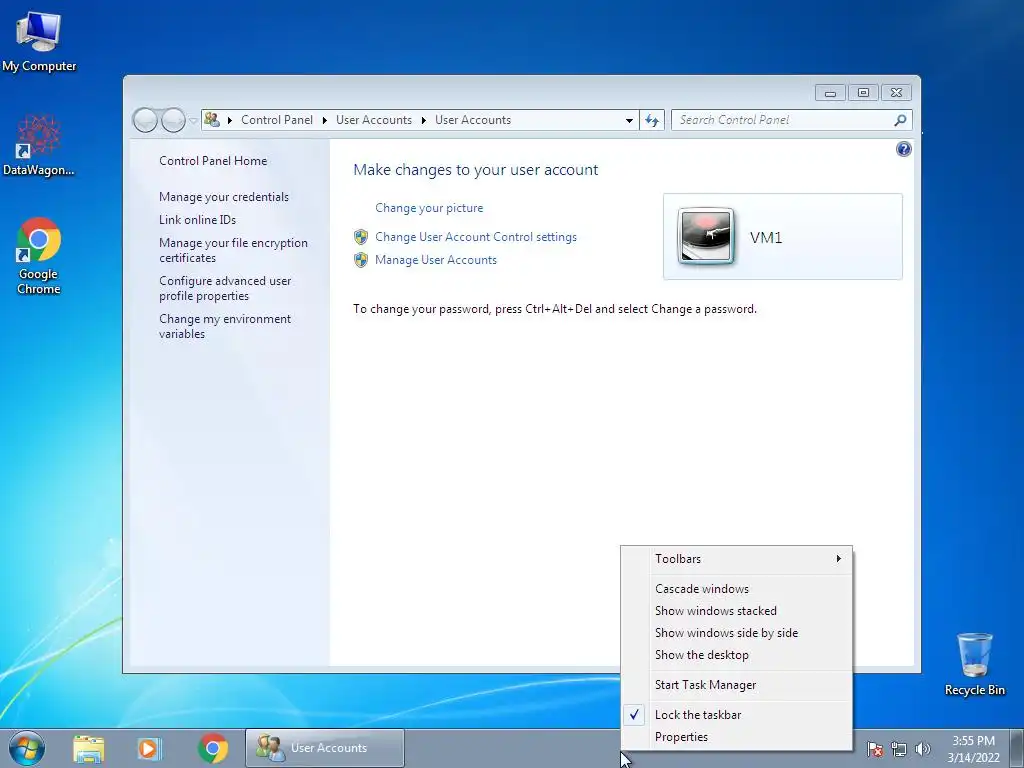The height and width of the screenshot is (768, 1024).
Task: Open Manage your file encryption certificates
Action: 233,250
